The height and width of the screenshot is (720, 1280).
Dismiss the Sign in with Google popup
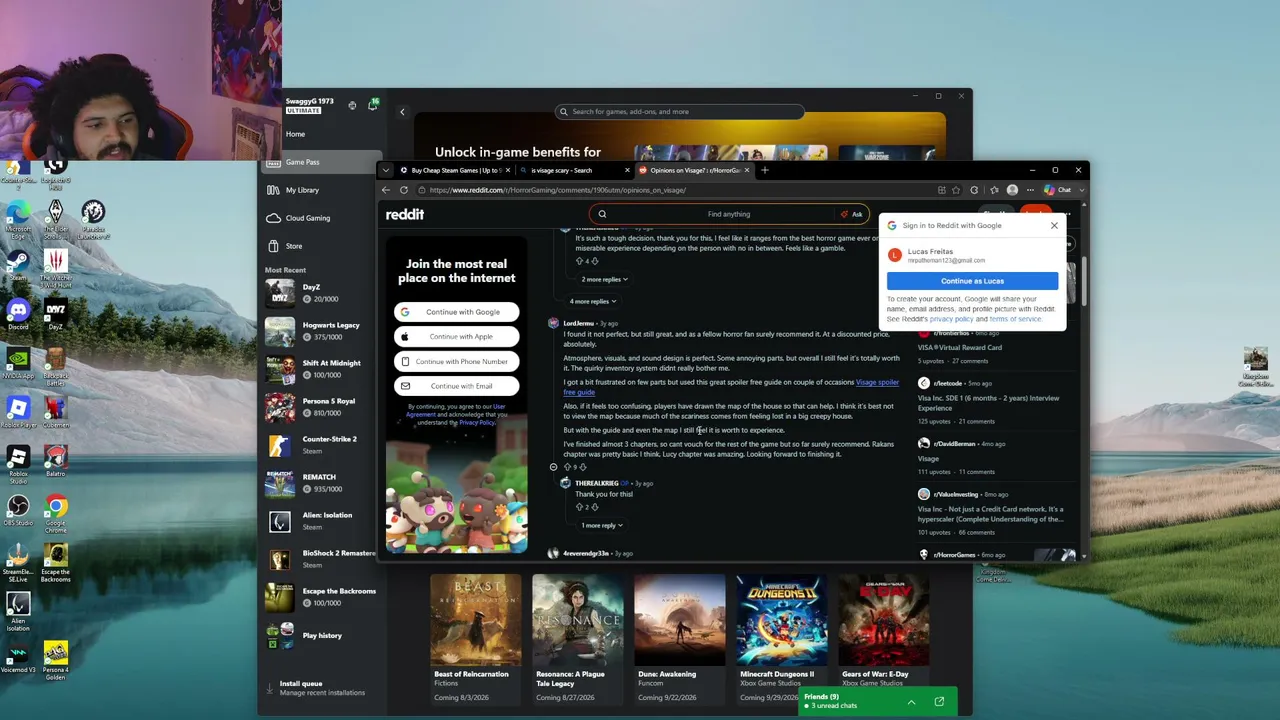click(x=1054, y=225)
